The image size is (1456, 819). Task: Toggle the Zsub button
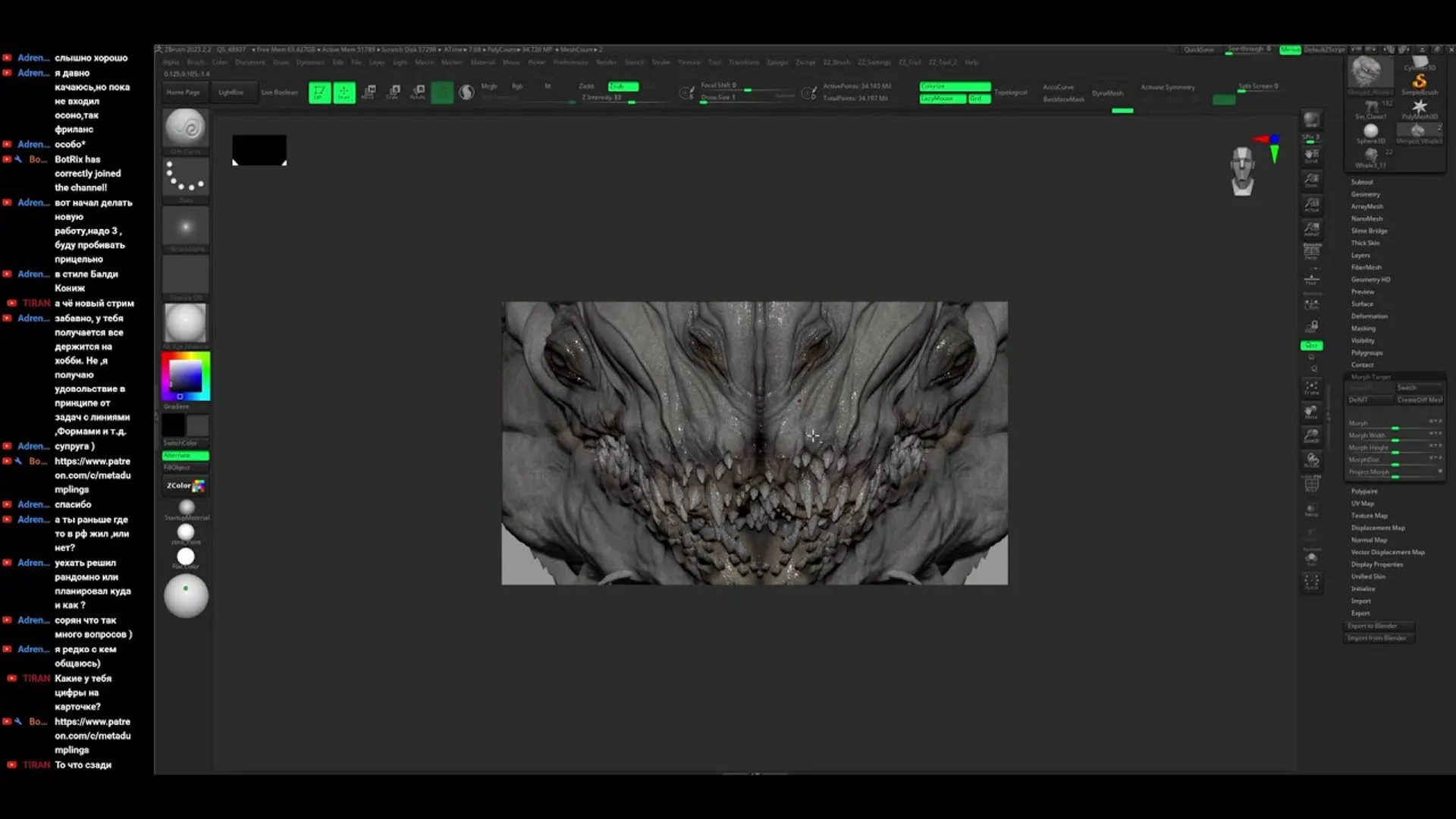[x=623, y=86]
